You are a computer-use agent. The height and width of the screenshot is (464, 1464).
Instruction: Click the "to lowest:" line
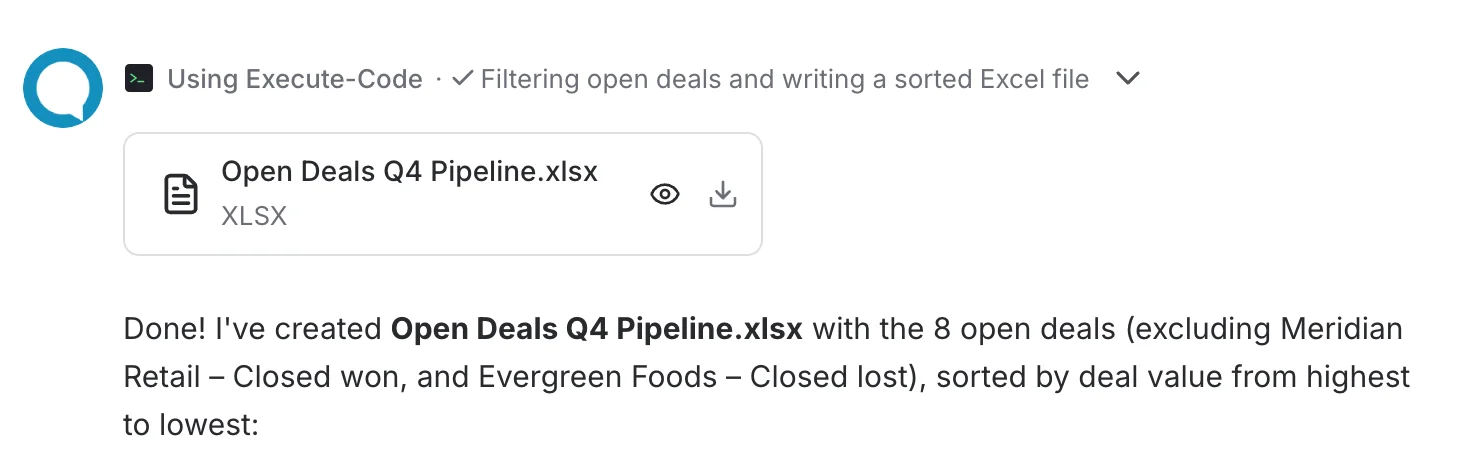tap(191, 425)
